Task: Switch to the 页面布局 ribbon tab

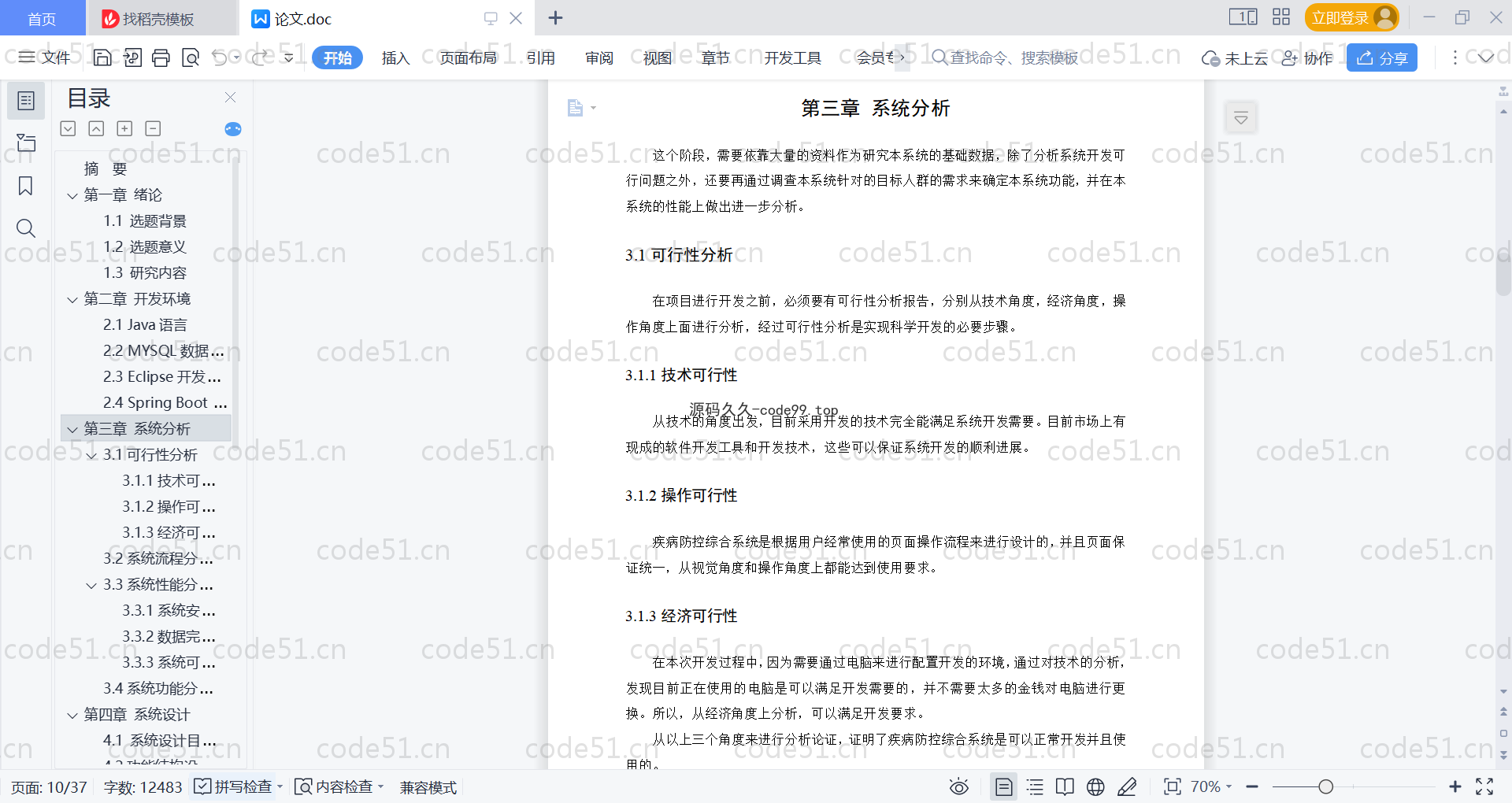Action: pyautogui.click(x=468, y=57)
